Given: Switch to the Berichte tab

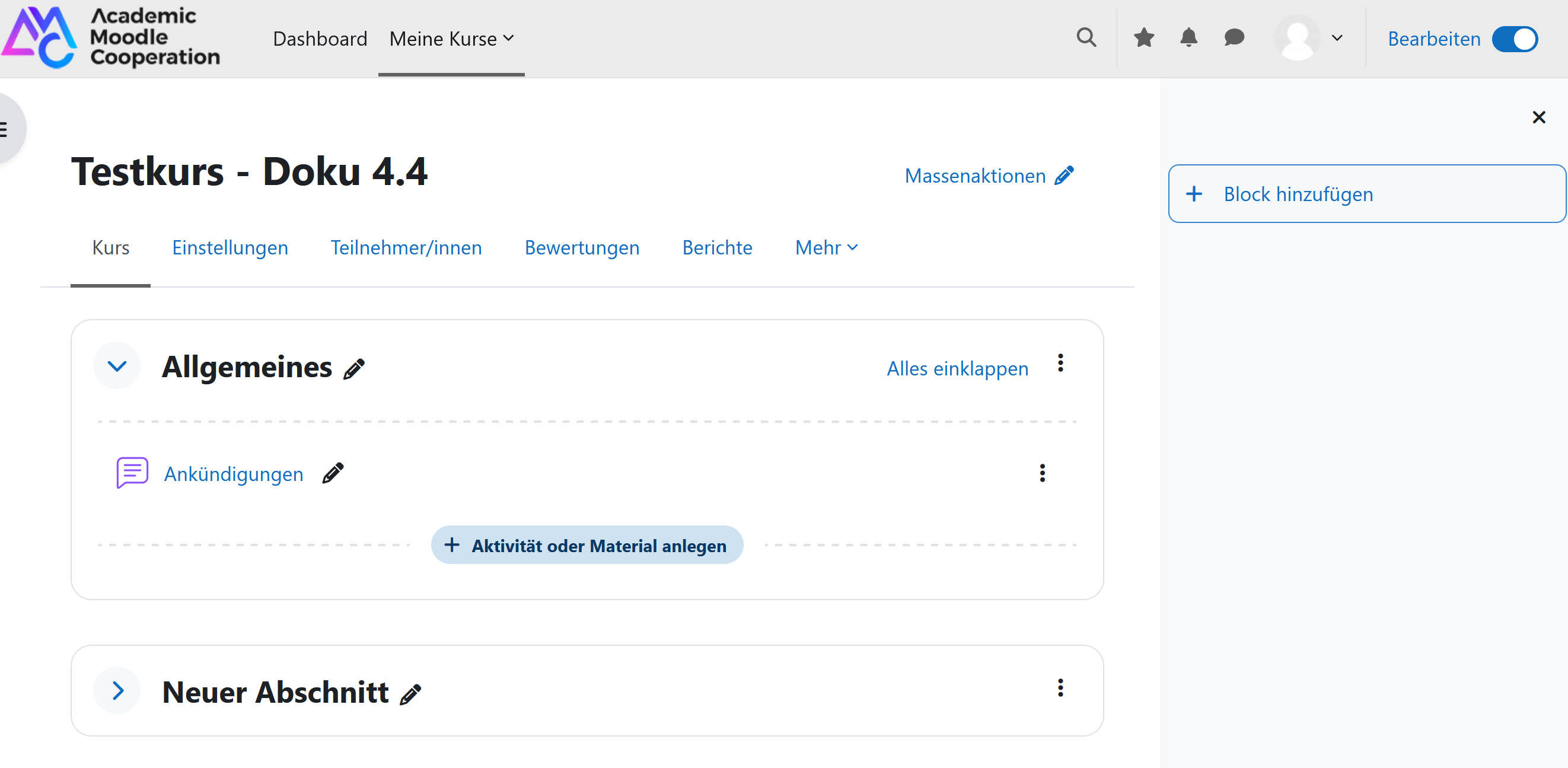Looking at the screenshot, I should pos(717,248).
